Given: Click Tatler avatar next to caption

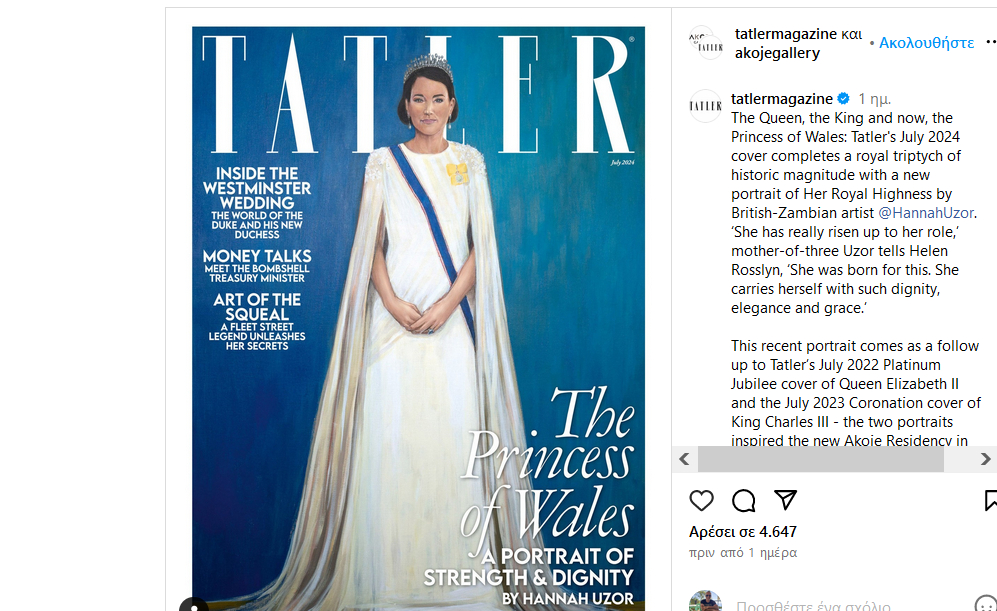Looking at the screenshot, I should 706,106.
